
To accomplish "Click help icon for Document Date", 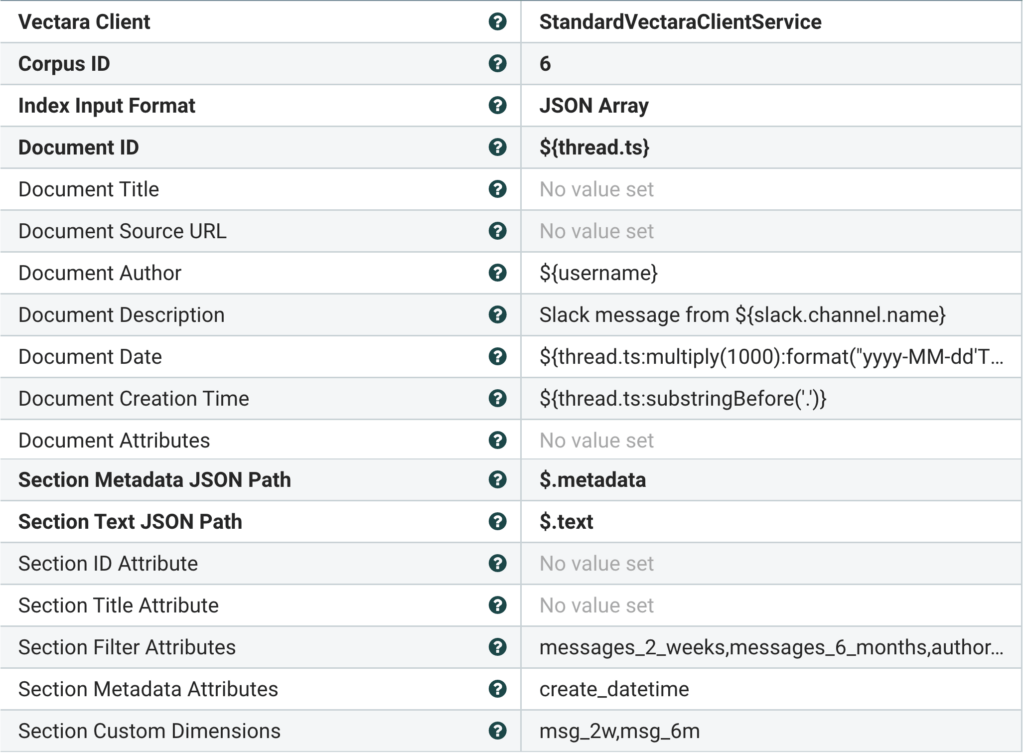I will pyautogui.click(x=497, y=357).
